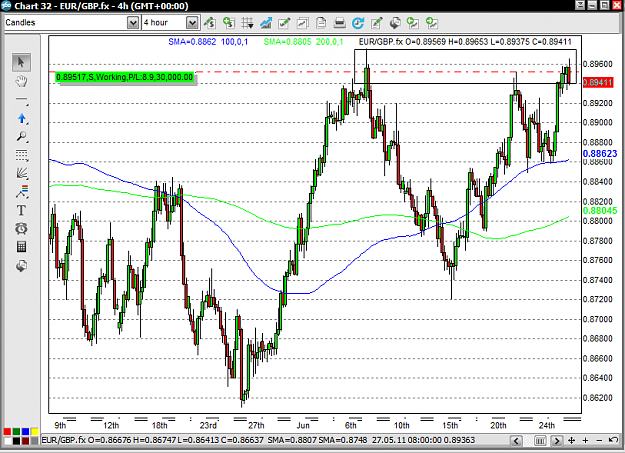625x453 pixels.
Task: Click the EUR/GBP.fx OHLC header text
Action: (465, 42)
